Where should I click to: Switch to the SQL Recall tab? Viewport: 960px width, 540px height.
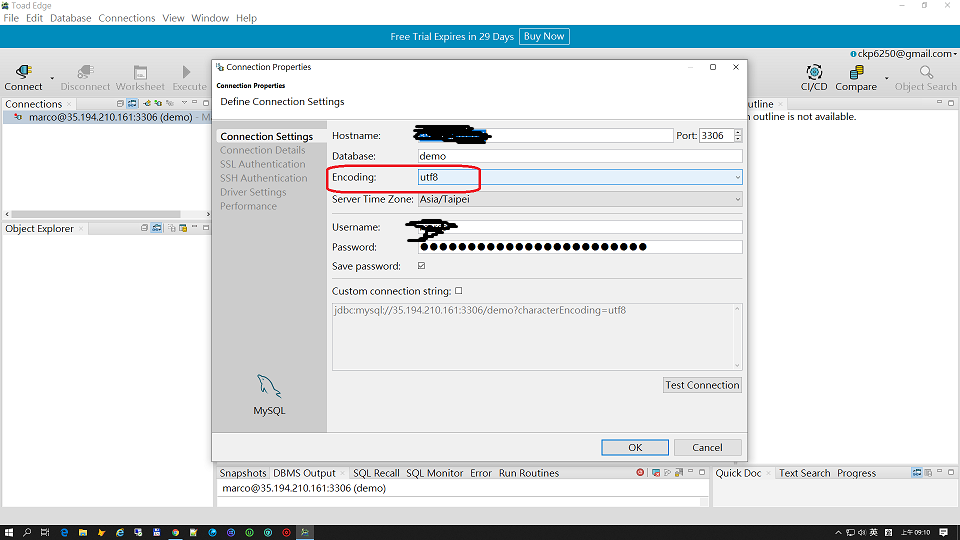[376, 473]
